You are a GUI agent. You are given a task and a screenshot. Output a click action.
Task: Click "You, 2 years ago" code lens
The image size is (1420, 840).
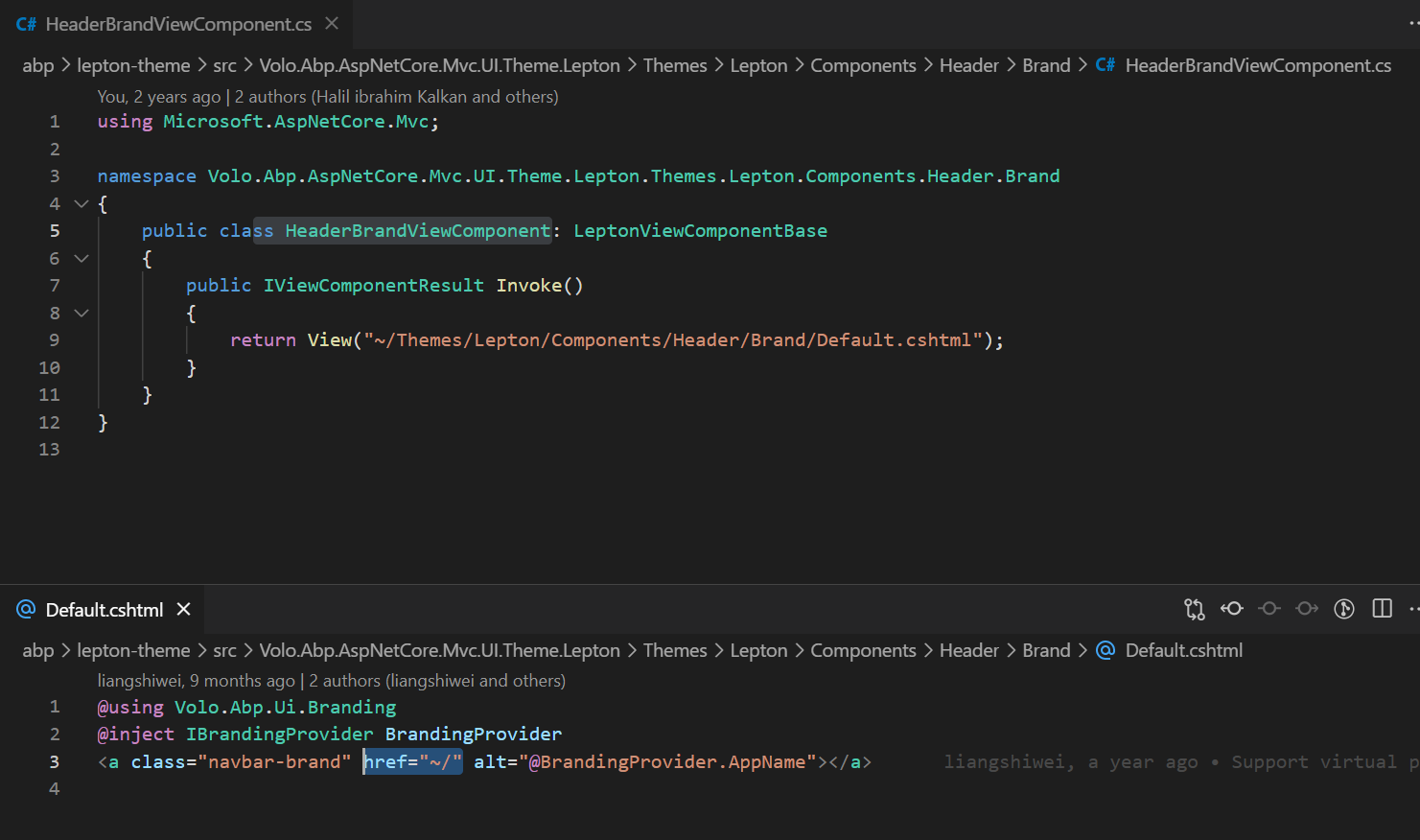pyautogui.click(x=158, y=97)
